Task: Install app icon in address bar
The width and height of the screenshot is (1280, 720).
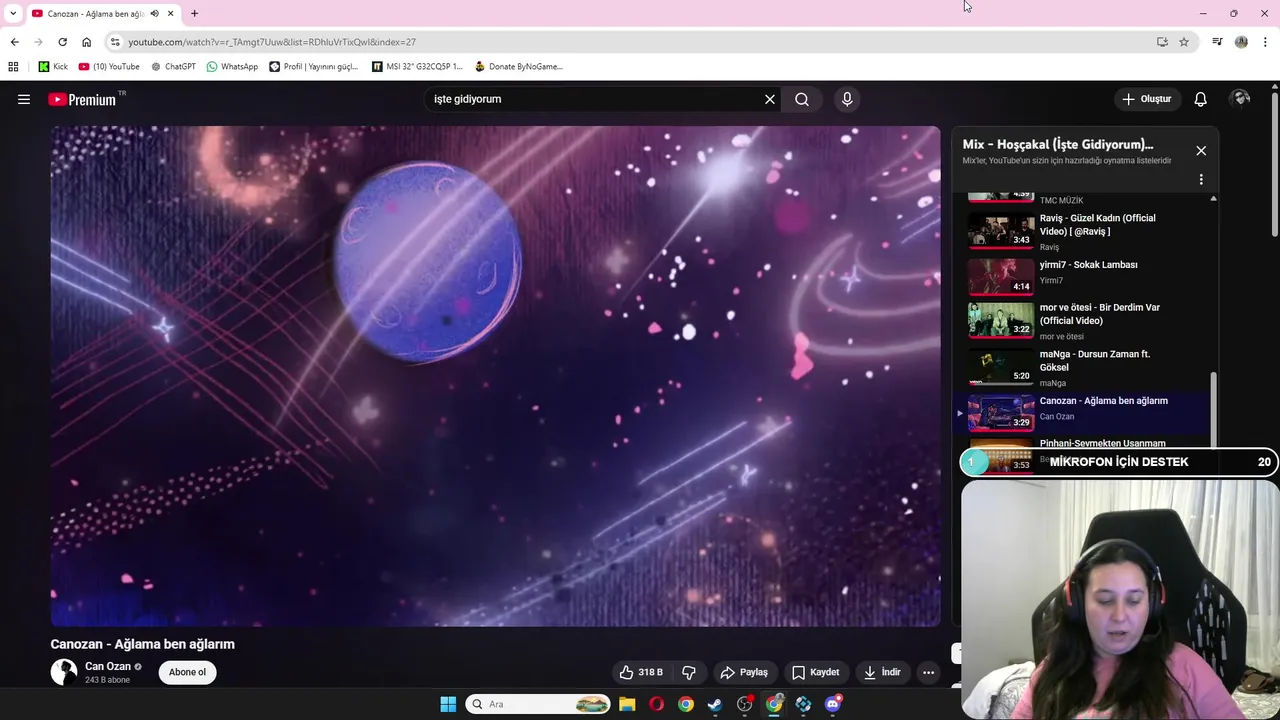Action: [1162, 42]
